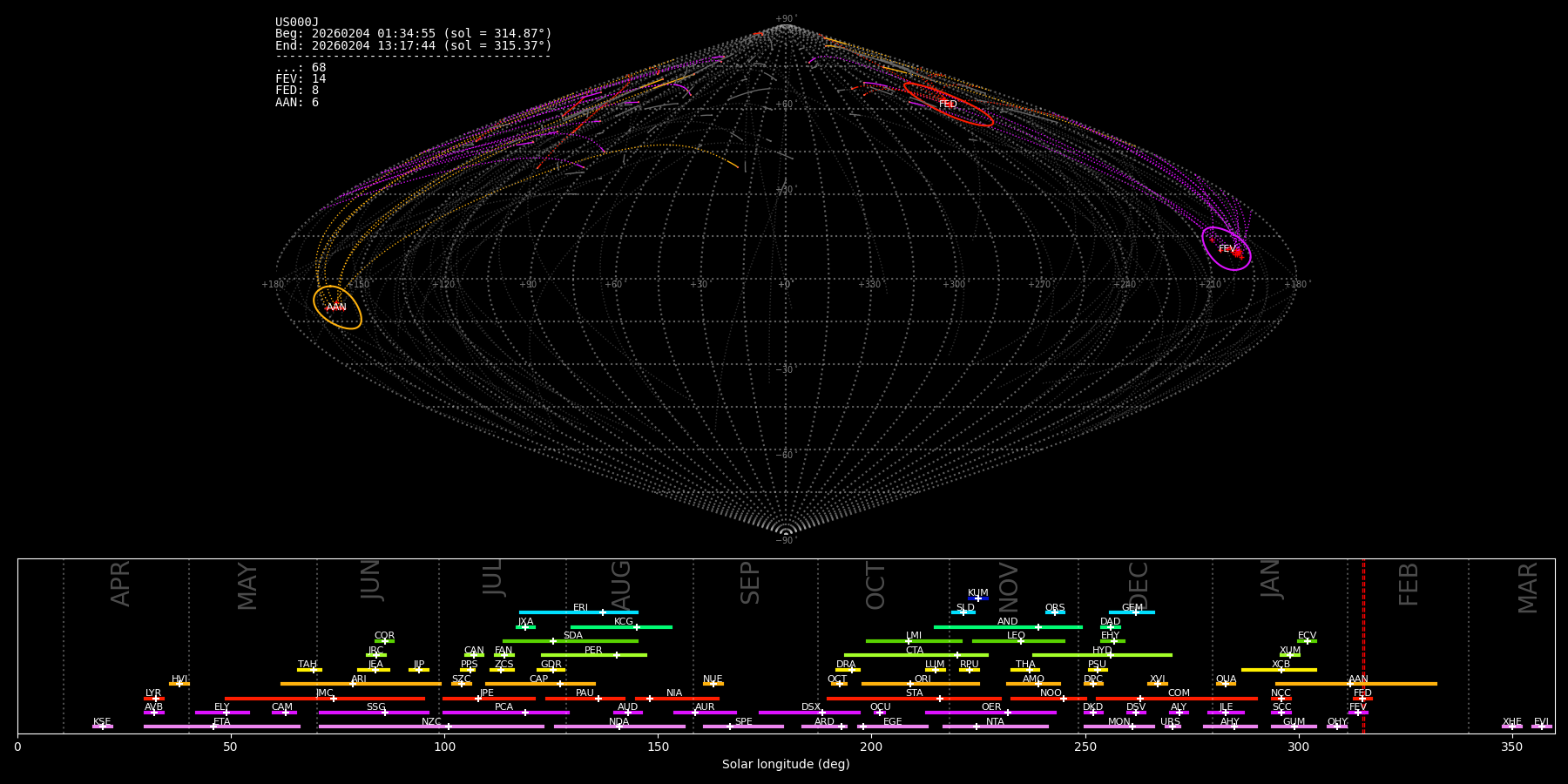
Task: Click the 'FEV: 14' count in legend
Action: (301, 79)
